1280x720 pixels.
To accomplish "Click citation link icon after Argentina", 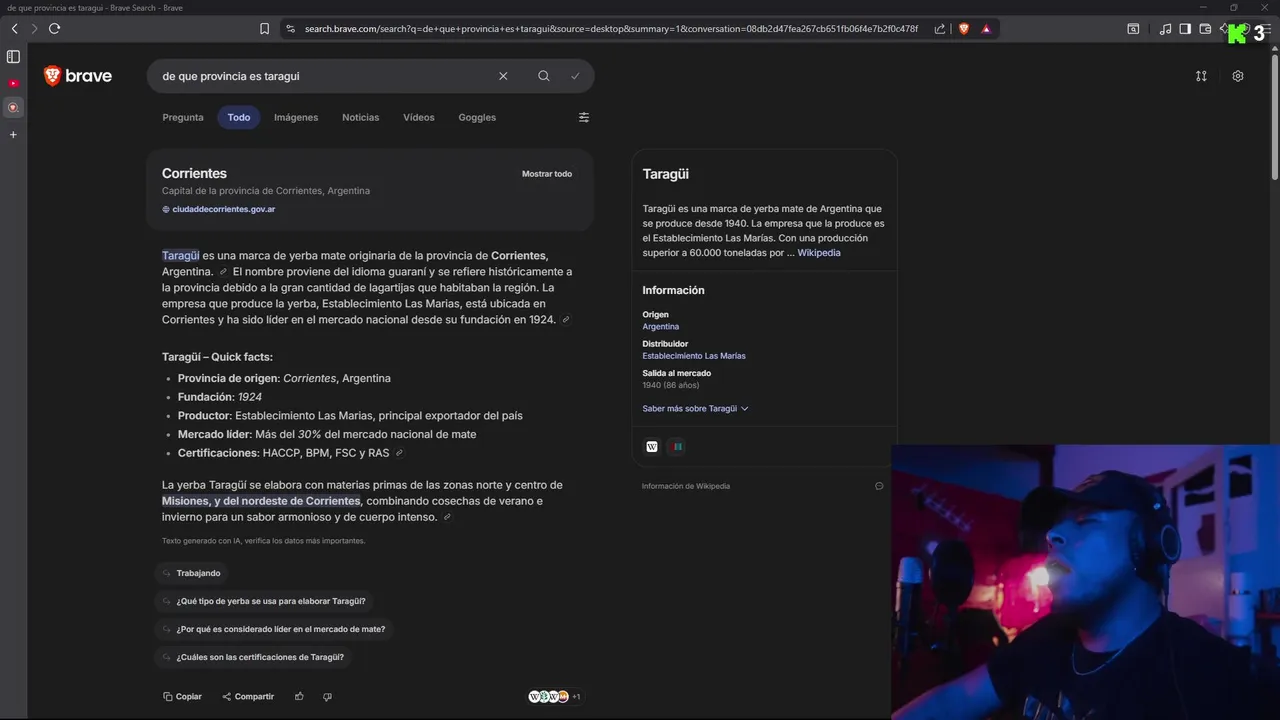I will tap(224, 272).
